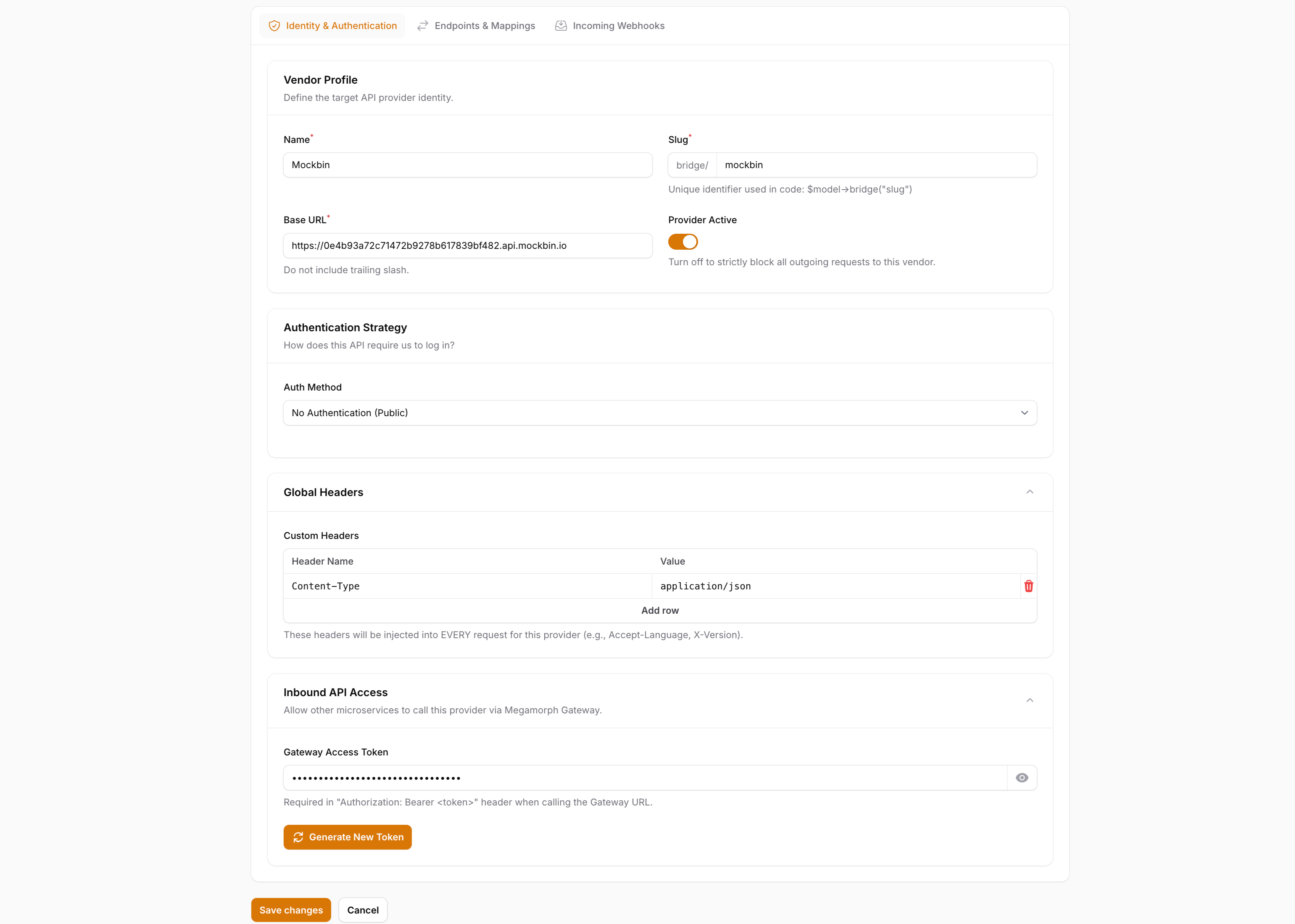Switch to Endpoints & Mappings tab

[x=484, y=26]
